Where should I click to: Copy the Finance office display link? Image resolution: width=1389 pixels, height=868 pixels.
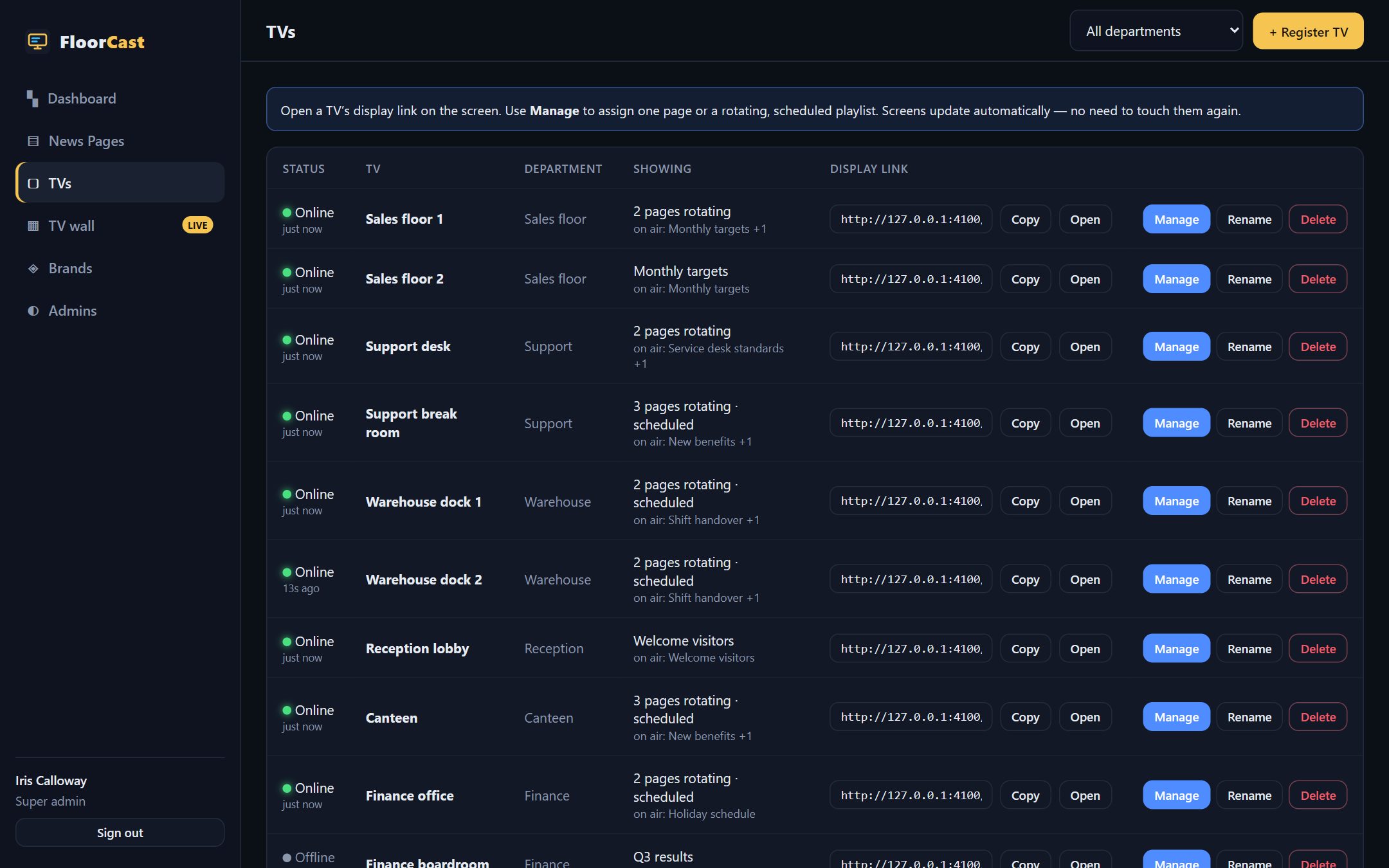click(1025, 795)
